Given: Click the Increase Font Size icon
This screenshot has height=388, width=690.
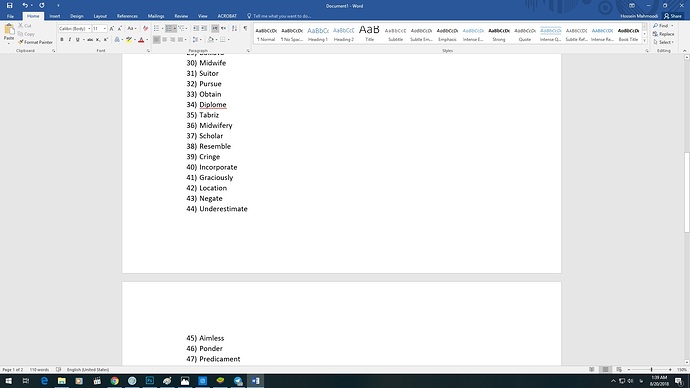Looking at the screenshot, I should coord(112,28).
